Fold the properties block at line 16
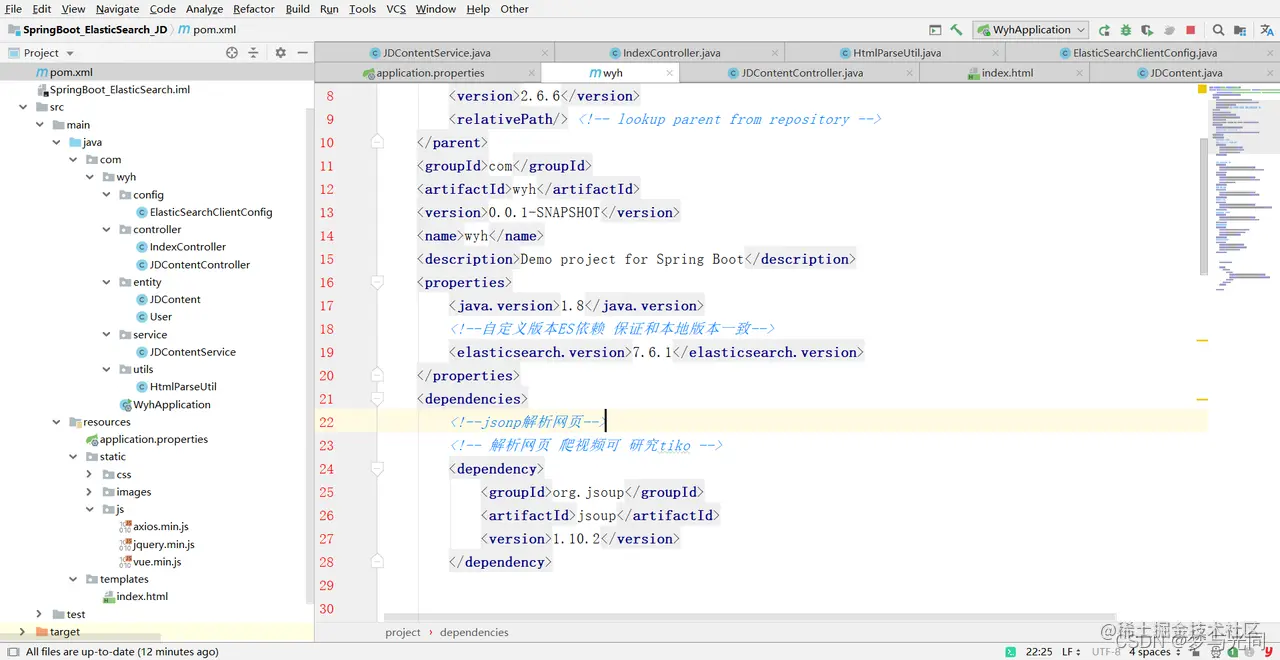 pyautogui.click(x=377, y=283)
